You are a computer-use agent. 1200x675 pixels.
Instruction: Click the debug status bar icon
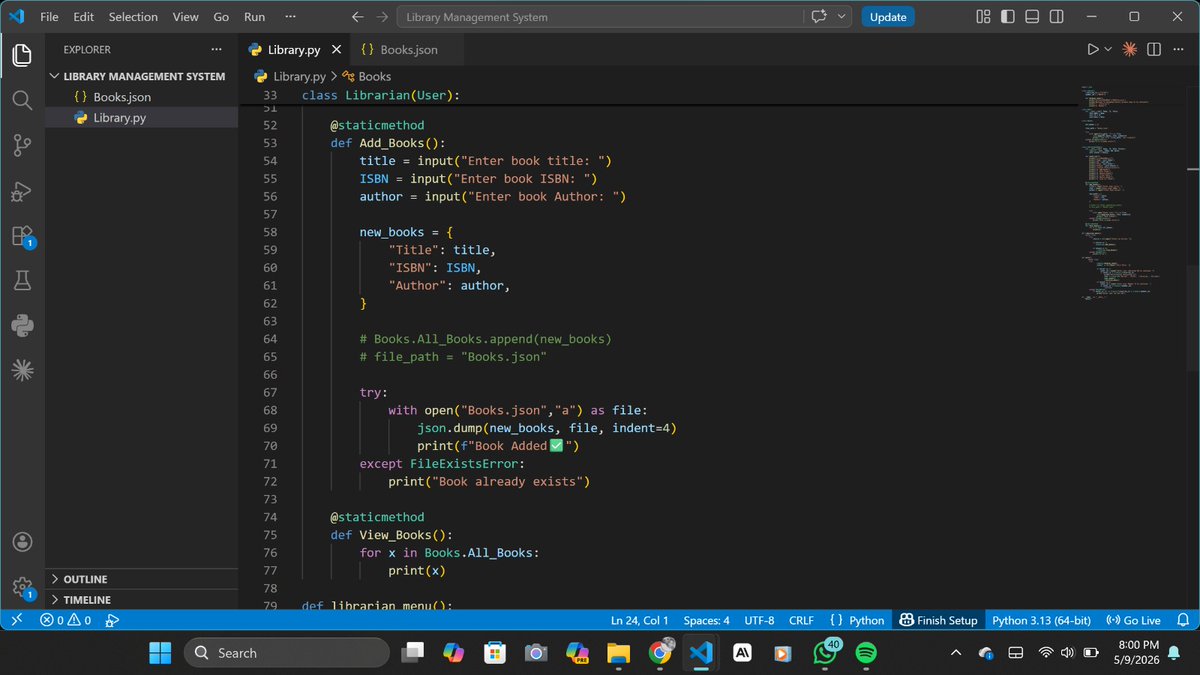pos(112,620)
